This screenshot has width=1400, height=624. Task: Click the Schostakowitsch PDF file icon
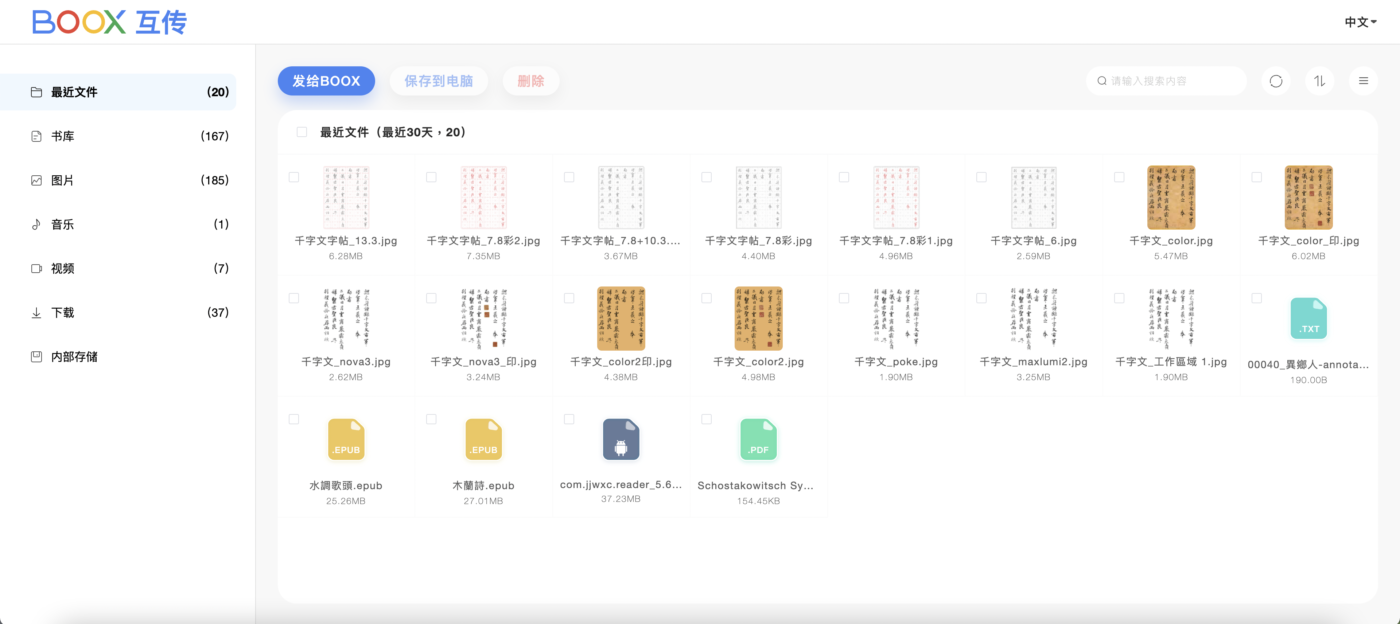[758, 440]
